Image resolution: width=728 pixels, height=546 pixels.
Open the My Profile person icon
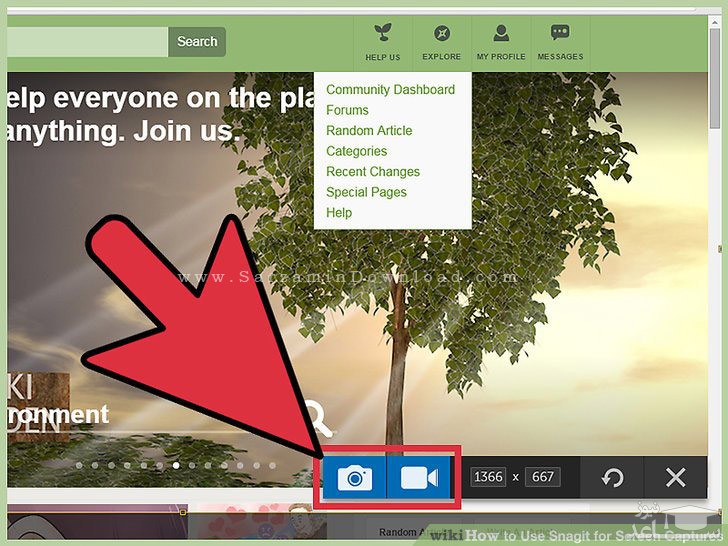pos(501,34)
